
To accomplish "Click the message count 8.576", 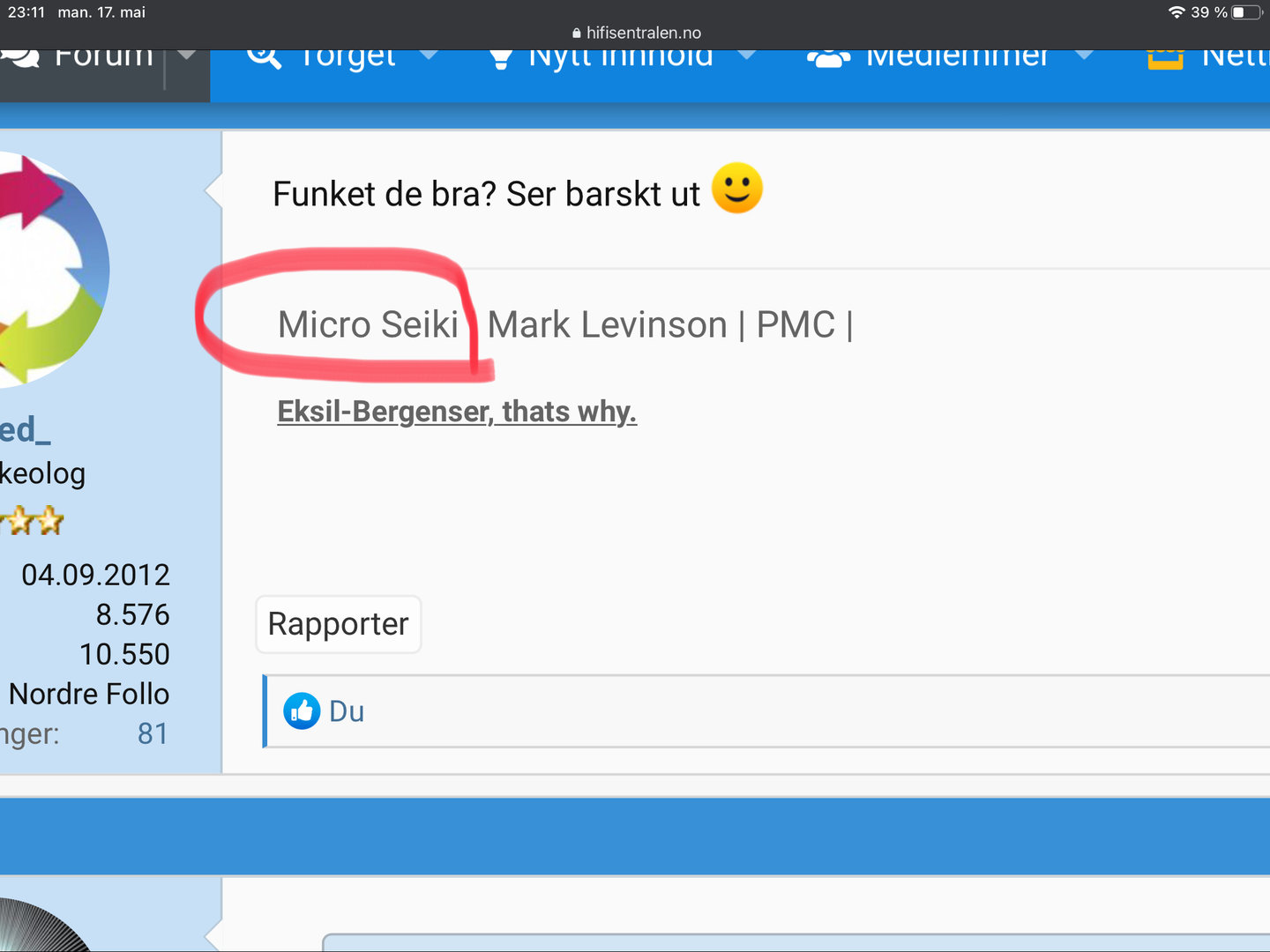I will [x=132, y=614].
